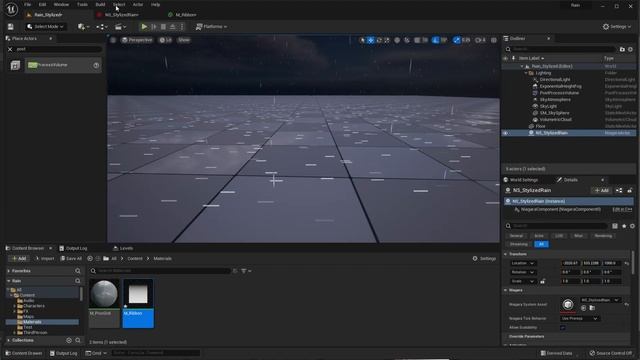Open the Cinematics clapperboard dropdown

click(120, 27)
